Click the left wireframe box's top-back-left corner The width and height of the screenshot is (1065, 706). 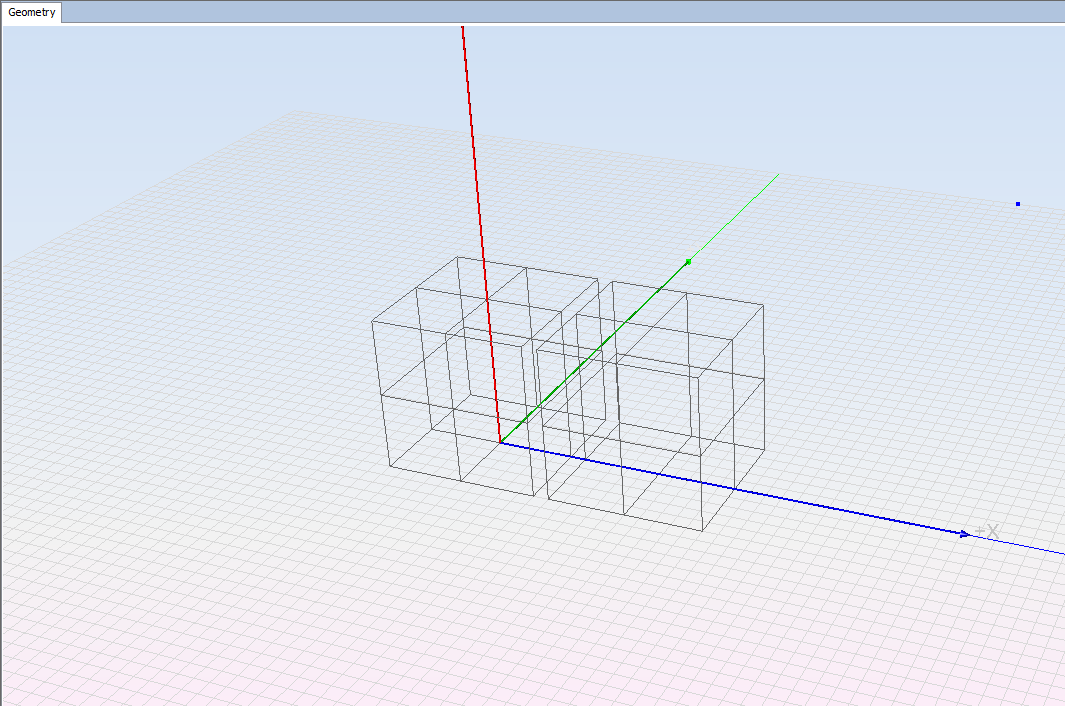pyautogui.click(x=457, y=256)
